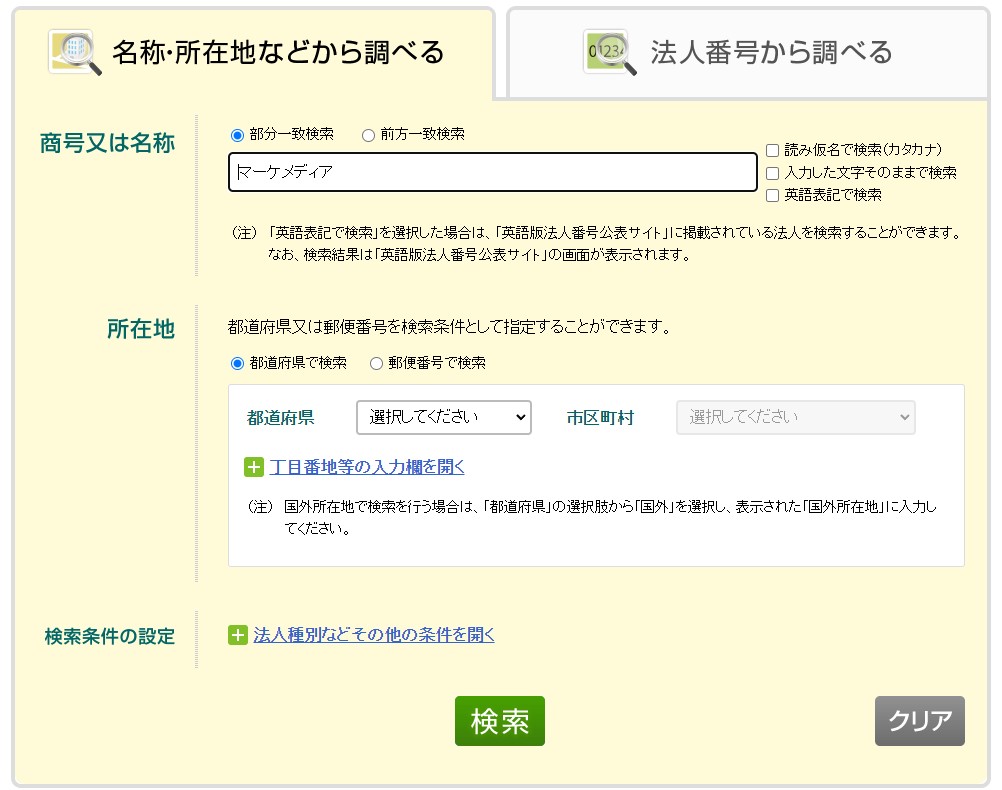The height and width of the screenshot is (790, 1002).
Task: Click the マーケメディア name input field
Action: click(492, 172)
